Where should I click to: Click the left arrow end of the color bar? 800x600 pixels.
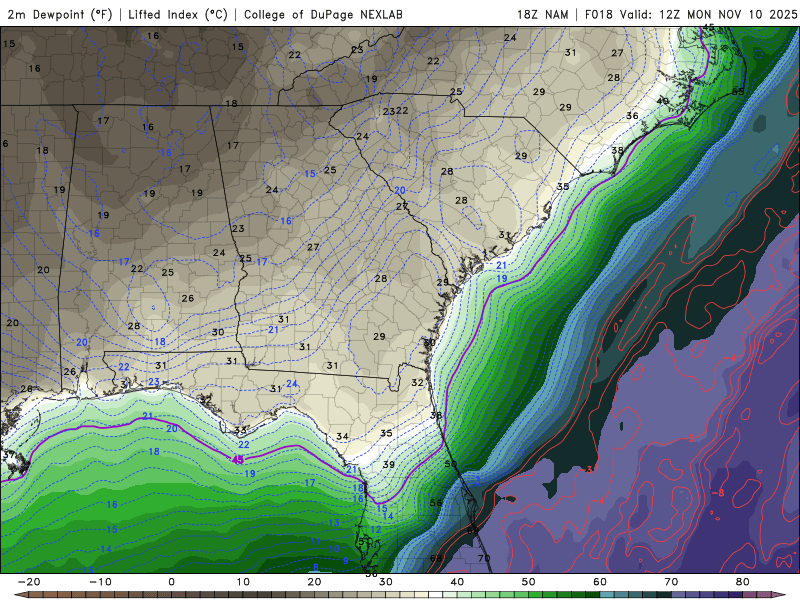(19, 595)
